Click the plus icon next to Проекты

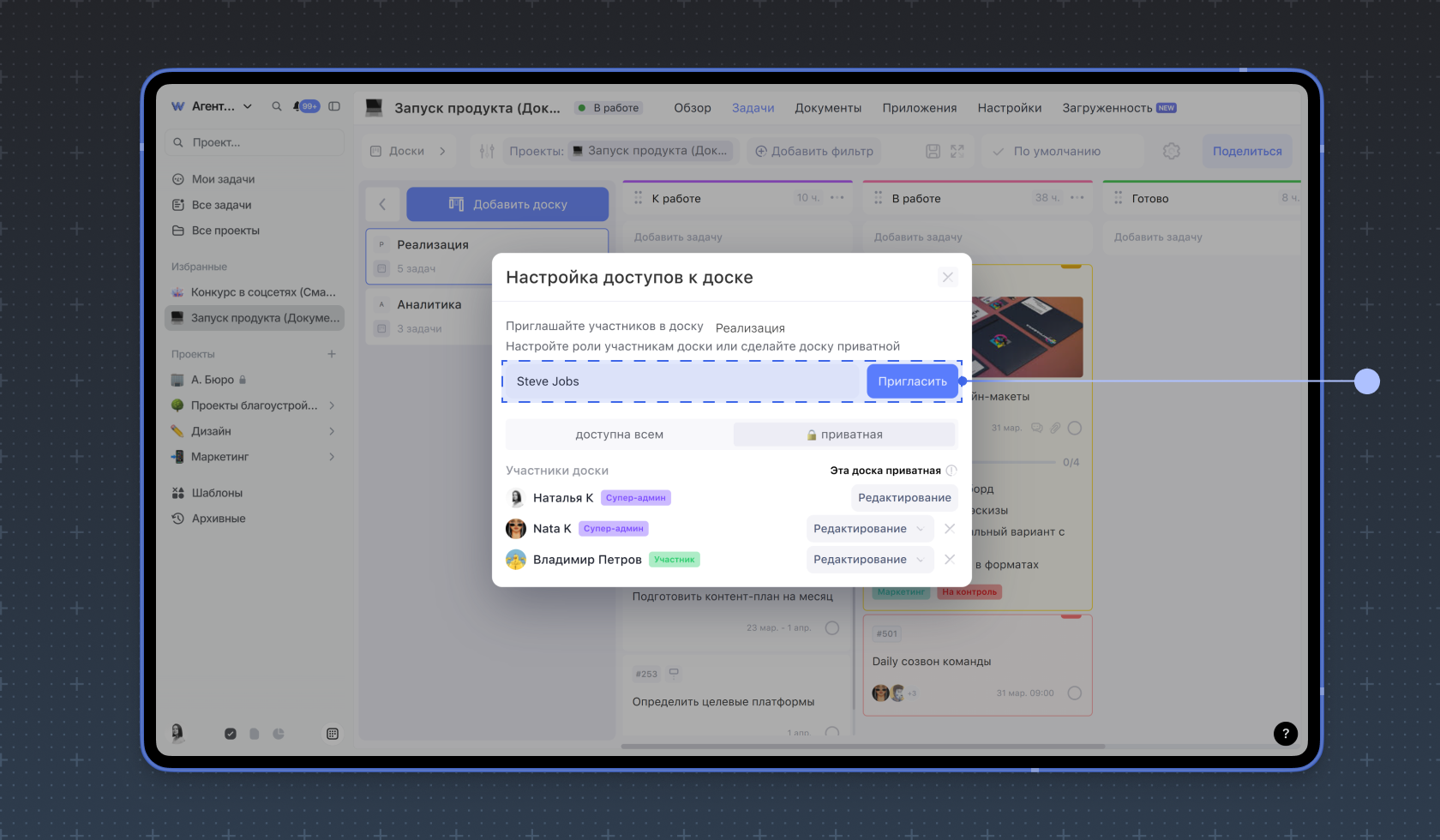click(x=332, y=354)
